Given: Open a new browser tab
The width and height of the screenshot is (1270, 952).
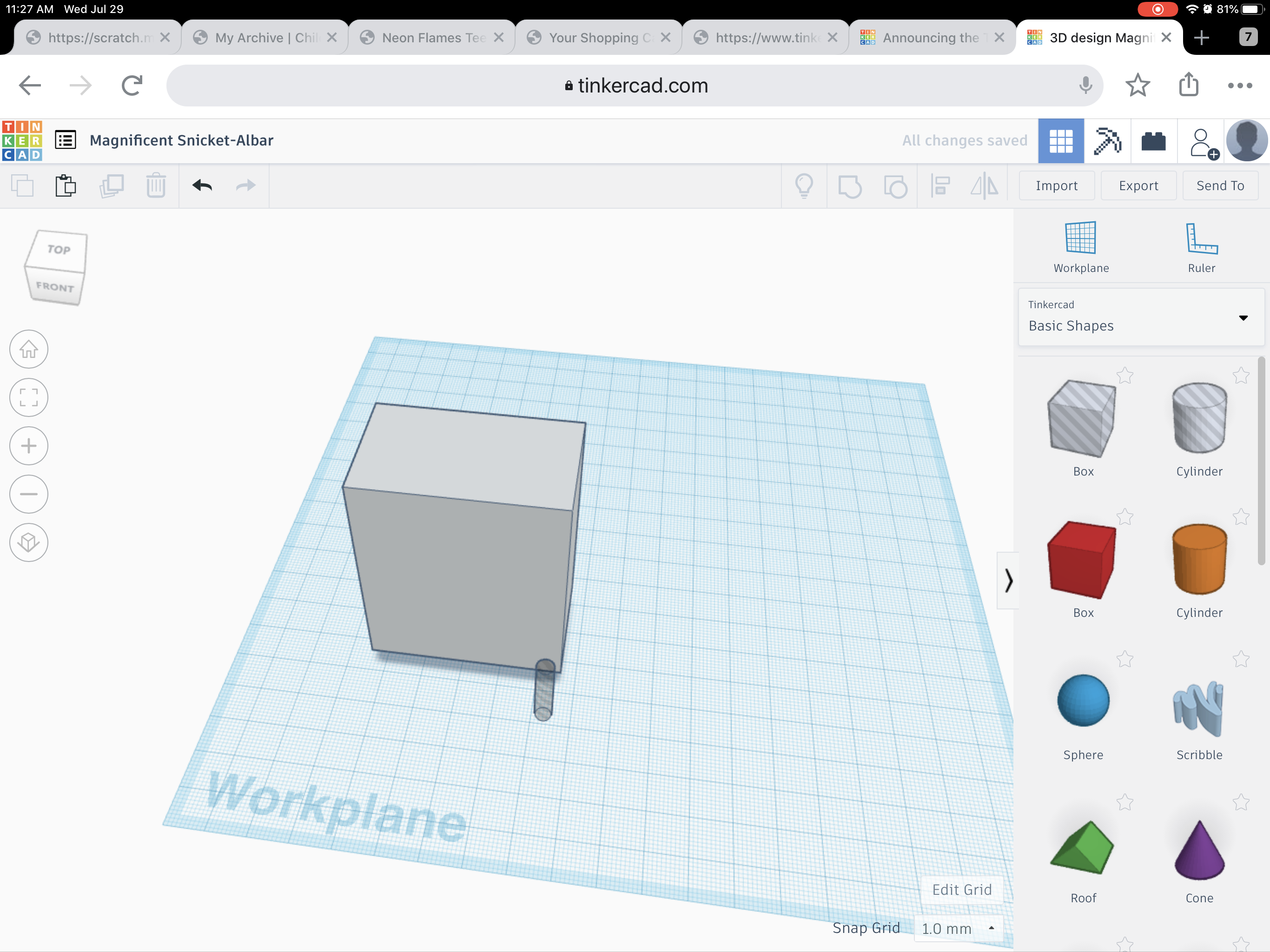Looking at the screenshot, I should (x=1201, y=38).
